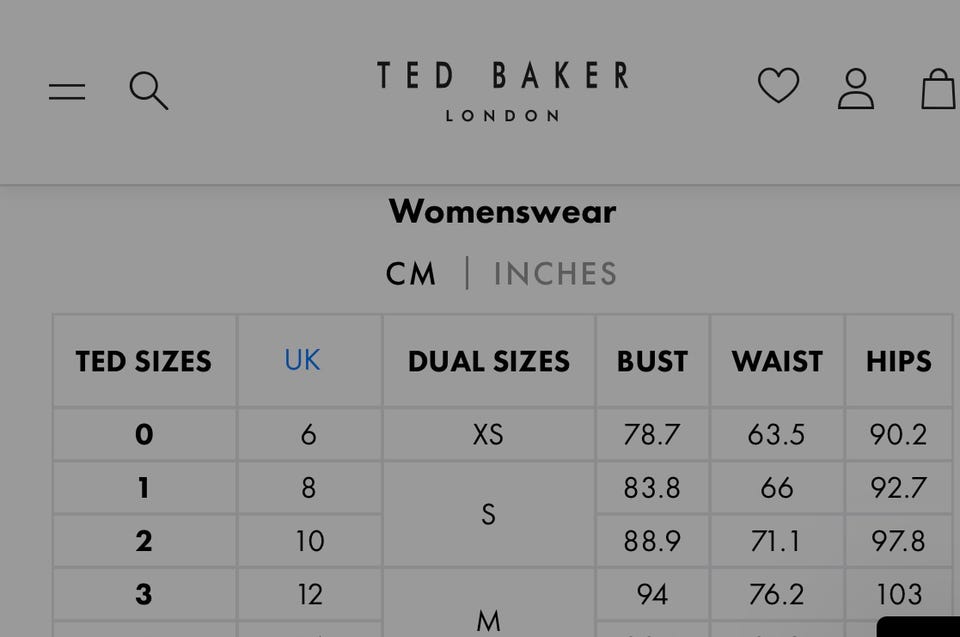The width and height of the screenshot is (960, 637).
Task: Select Ted size 2 row cell
Action: click(144, 541)
